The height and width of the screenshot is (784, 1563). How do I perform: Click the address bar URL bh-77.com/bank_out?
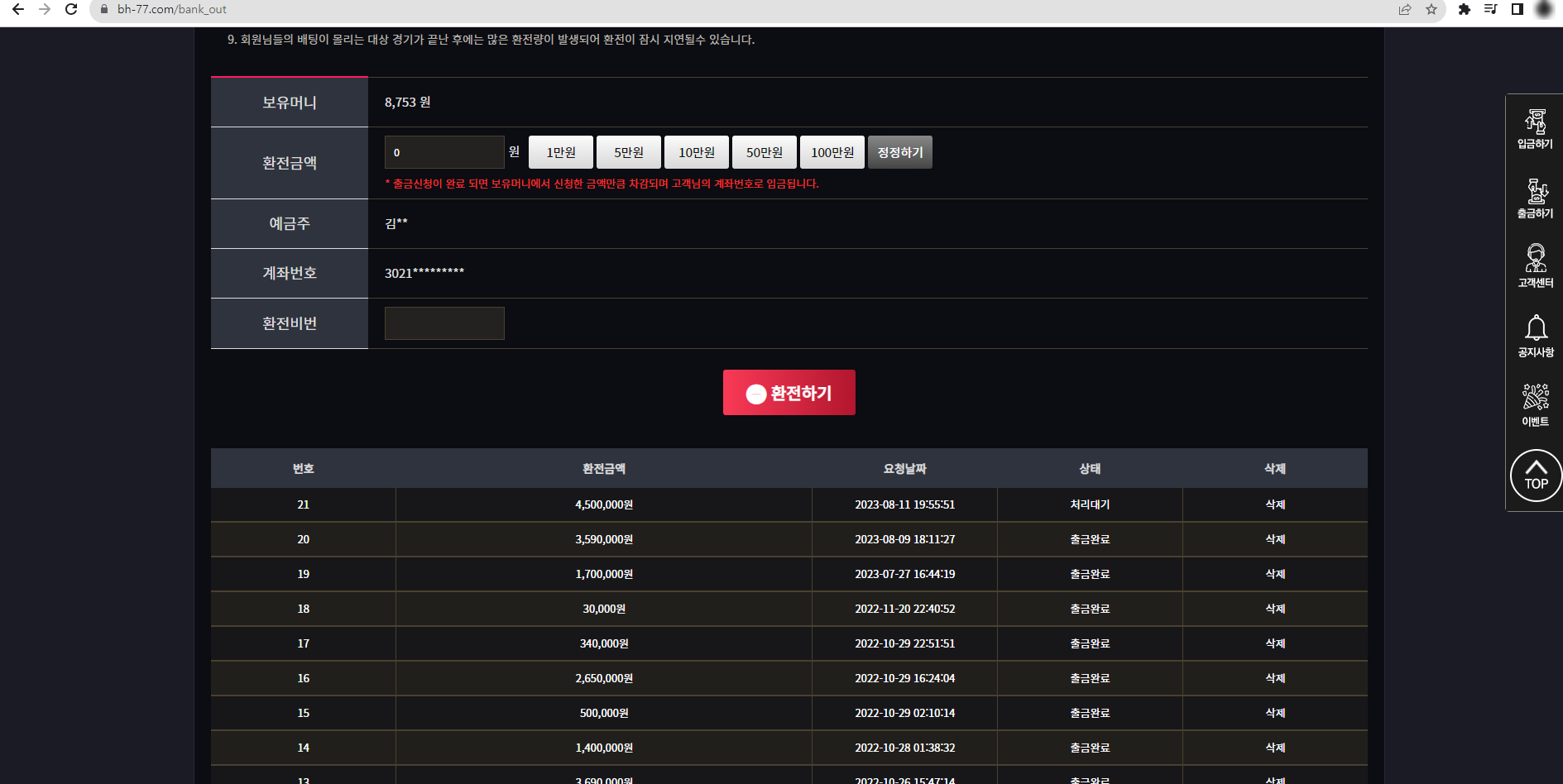[x=172, y=9]
